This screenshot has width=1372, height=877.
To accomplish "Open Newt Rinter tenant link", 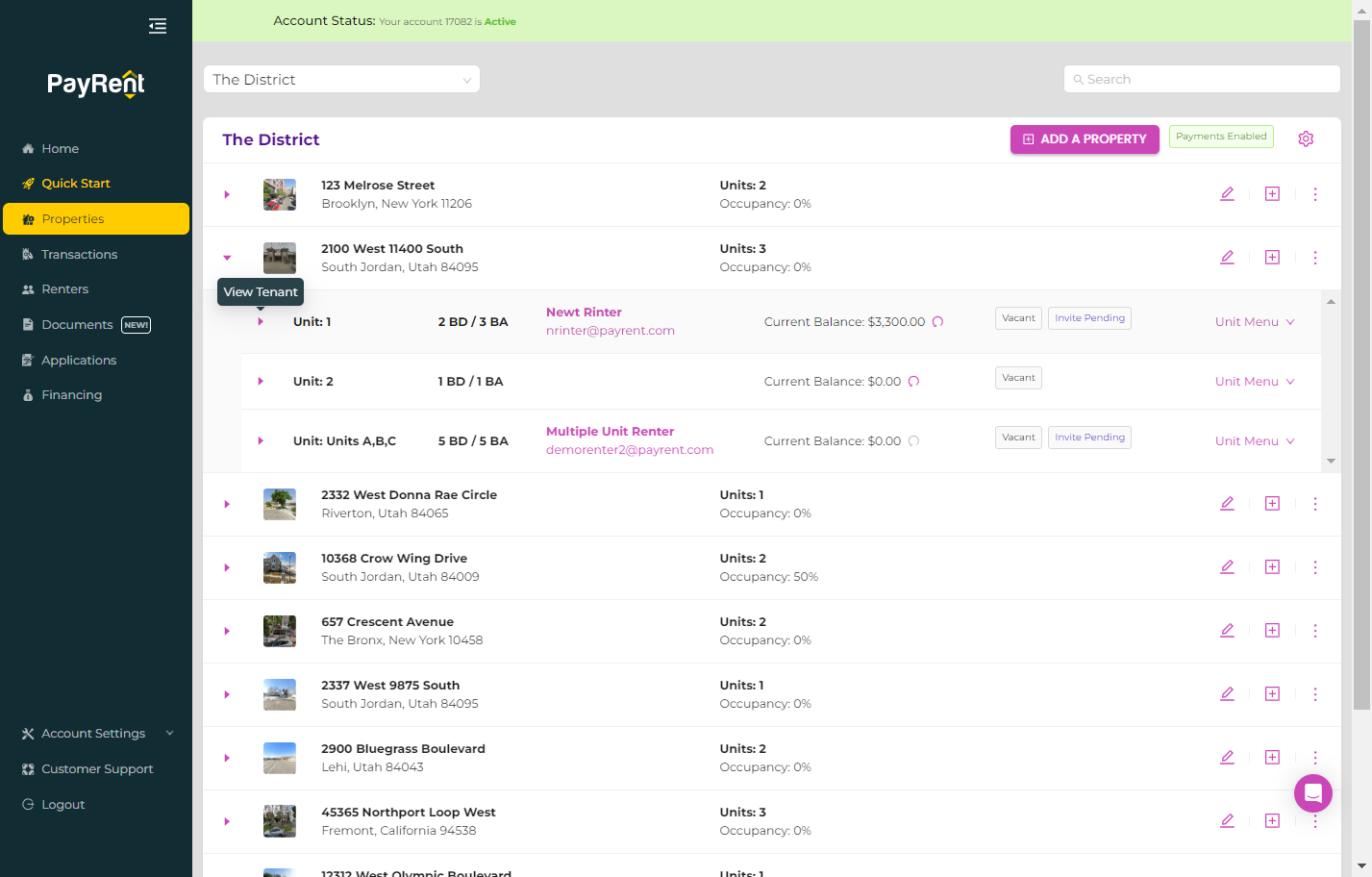I will coord(584,313).
